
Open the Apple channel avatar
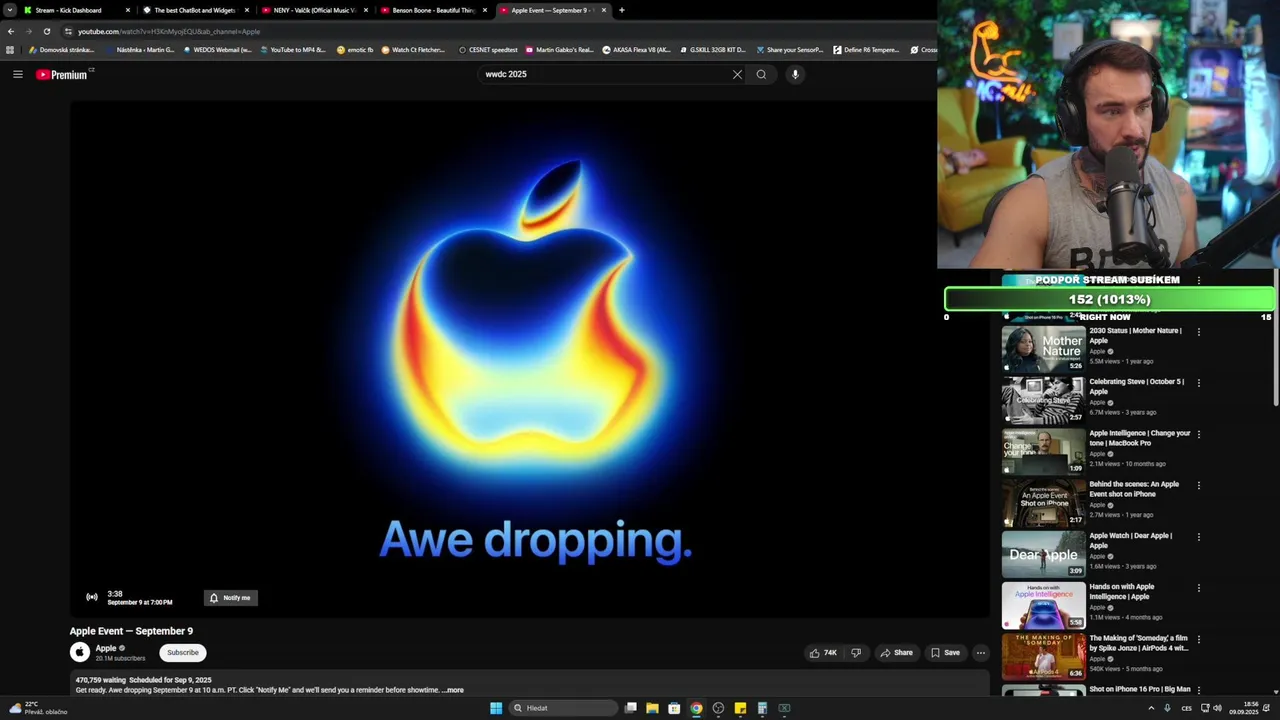[x=80, y=652]
